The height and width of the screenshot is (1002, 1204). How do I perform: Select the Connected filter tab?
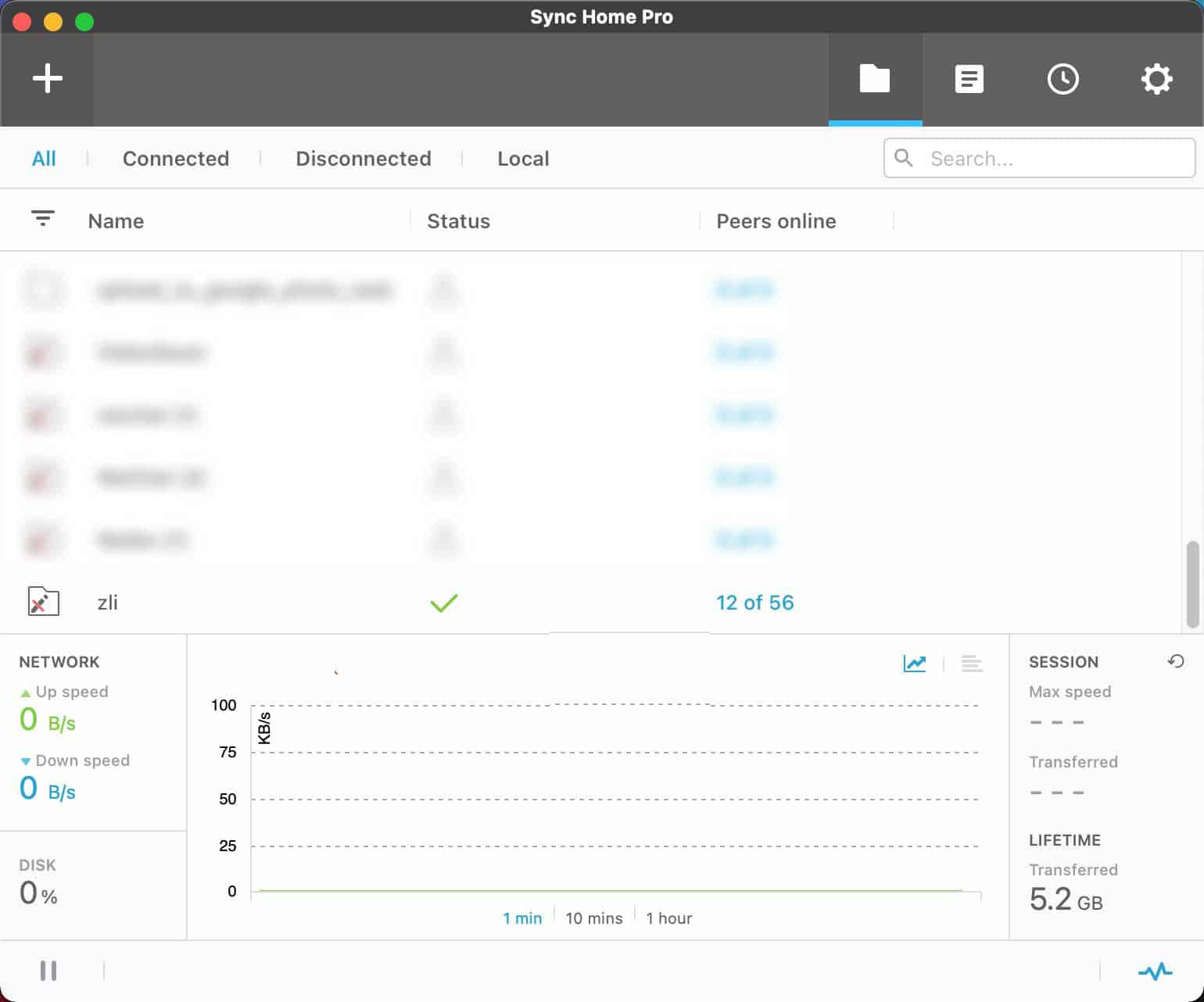176,159
